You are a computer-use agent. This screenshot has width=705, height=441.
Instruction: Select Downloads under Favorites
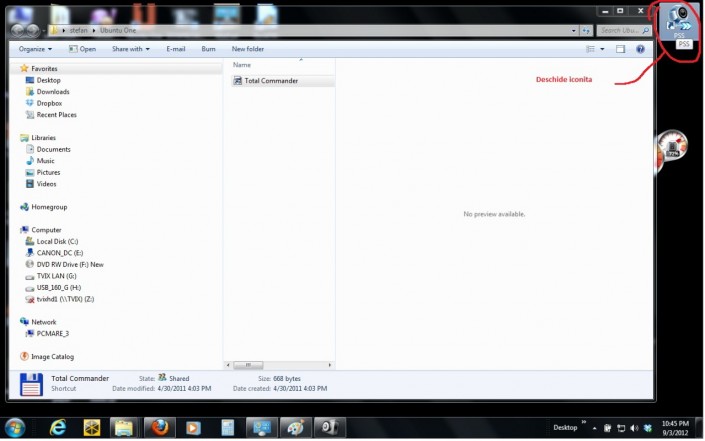tap(53, 91)
